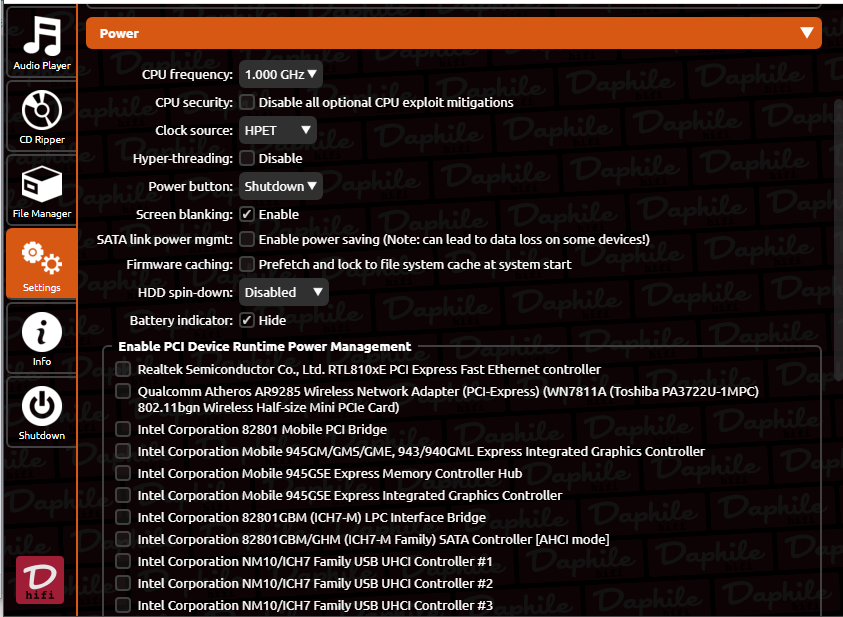The image size is (843, 617).
Task: Open the Power button action dropdown
Action: [x=280, y=185]
